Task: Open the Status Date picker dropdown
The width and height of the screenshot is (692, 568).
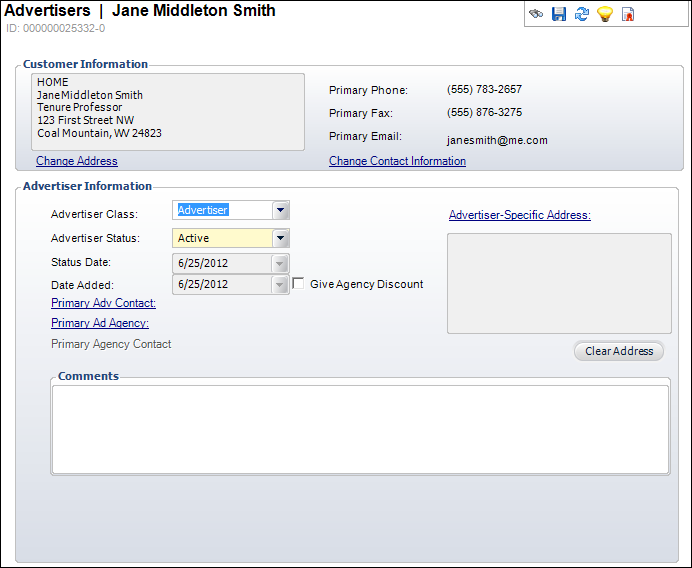Action: pyautogui.click(x=281, y=263)
